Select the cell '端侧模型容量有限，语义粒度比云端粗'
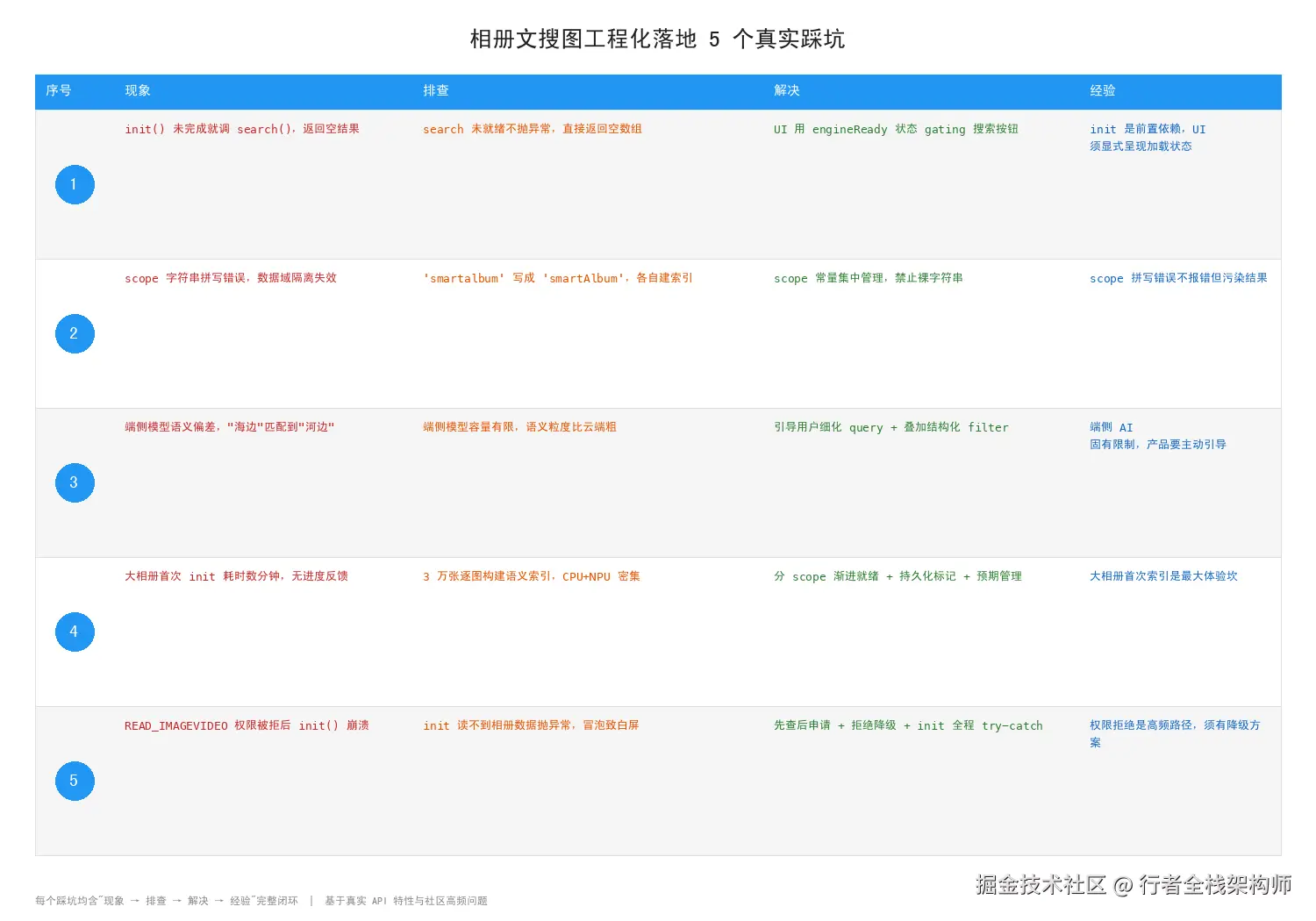 click(x=519, y=427)
